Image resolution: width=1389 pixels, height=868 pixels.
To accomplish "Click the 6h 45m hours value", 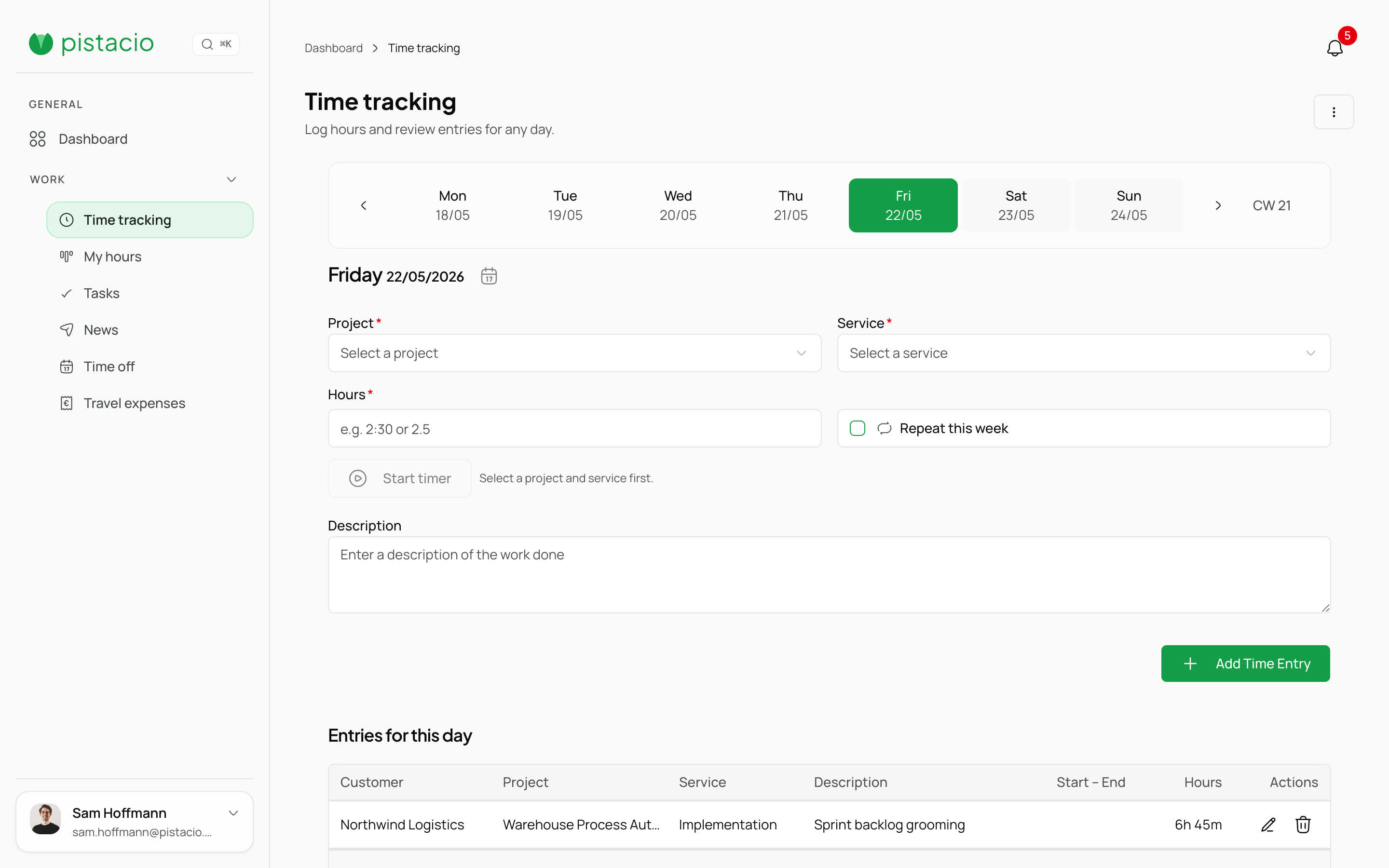I will tap(1198, 825).
